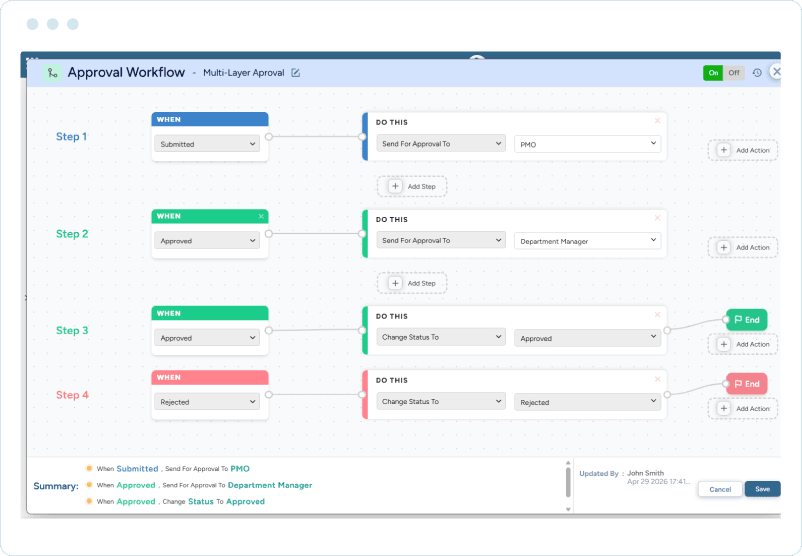Image resolution: width=802 pixels, height=556 pixels.
Task: Remove Step 2 DO THIS action
Action: coord(657,218)
